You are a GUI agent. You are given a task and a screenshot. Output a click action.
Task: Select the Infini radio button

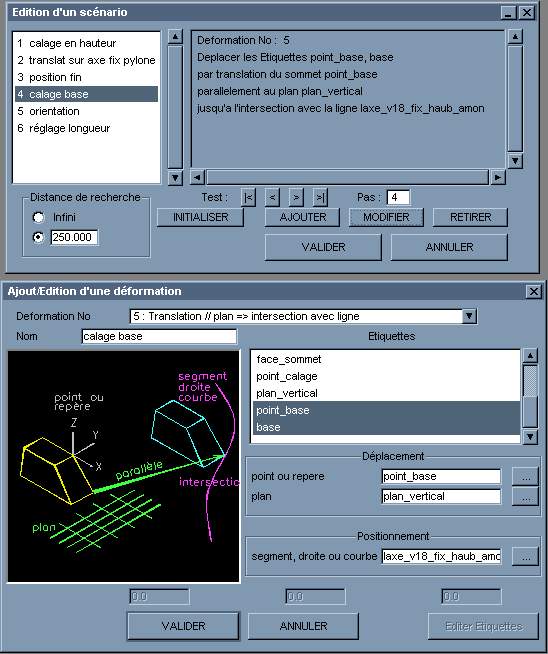point(38,217)
